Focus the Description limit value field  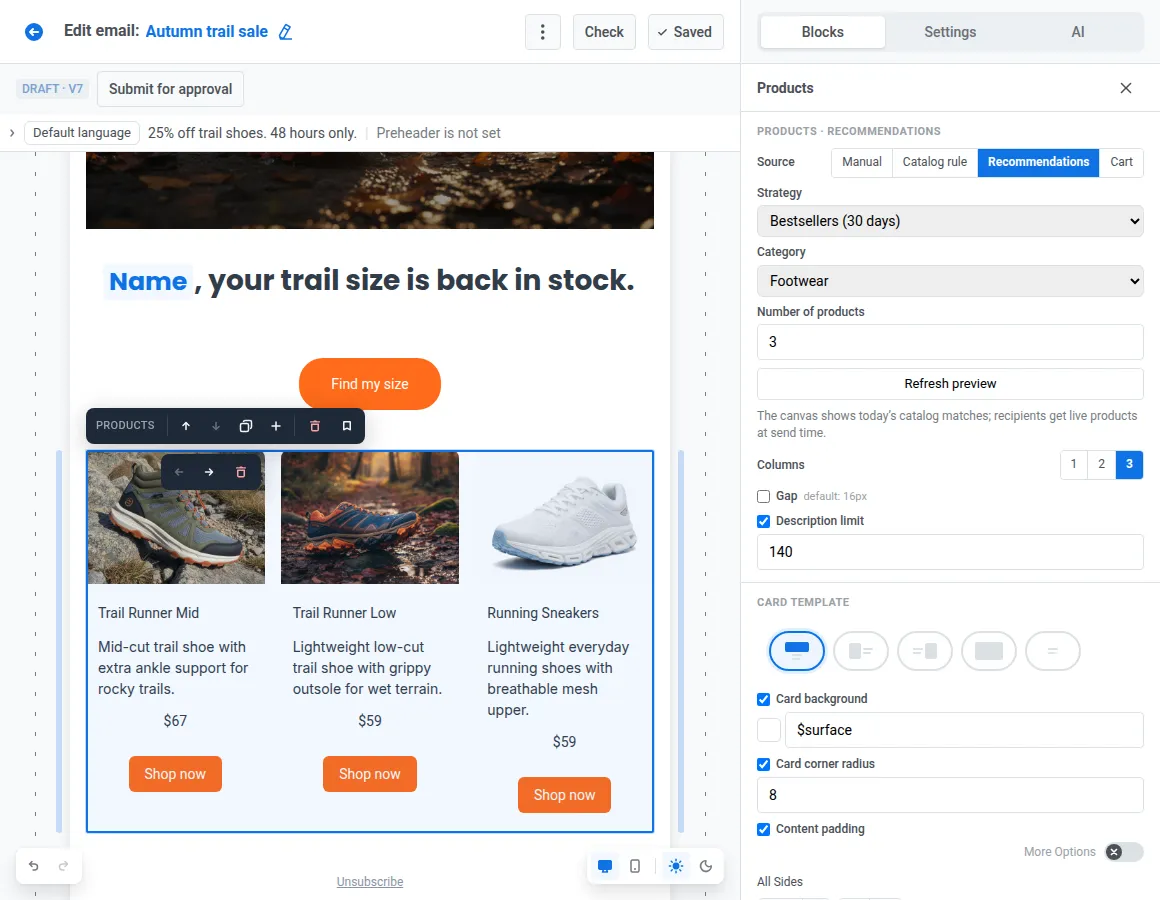click(950, 552)
